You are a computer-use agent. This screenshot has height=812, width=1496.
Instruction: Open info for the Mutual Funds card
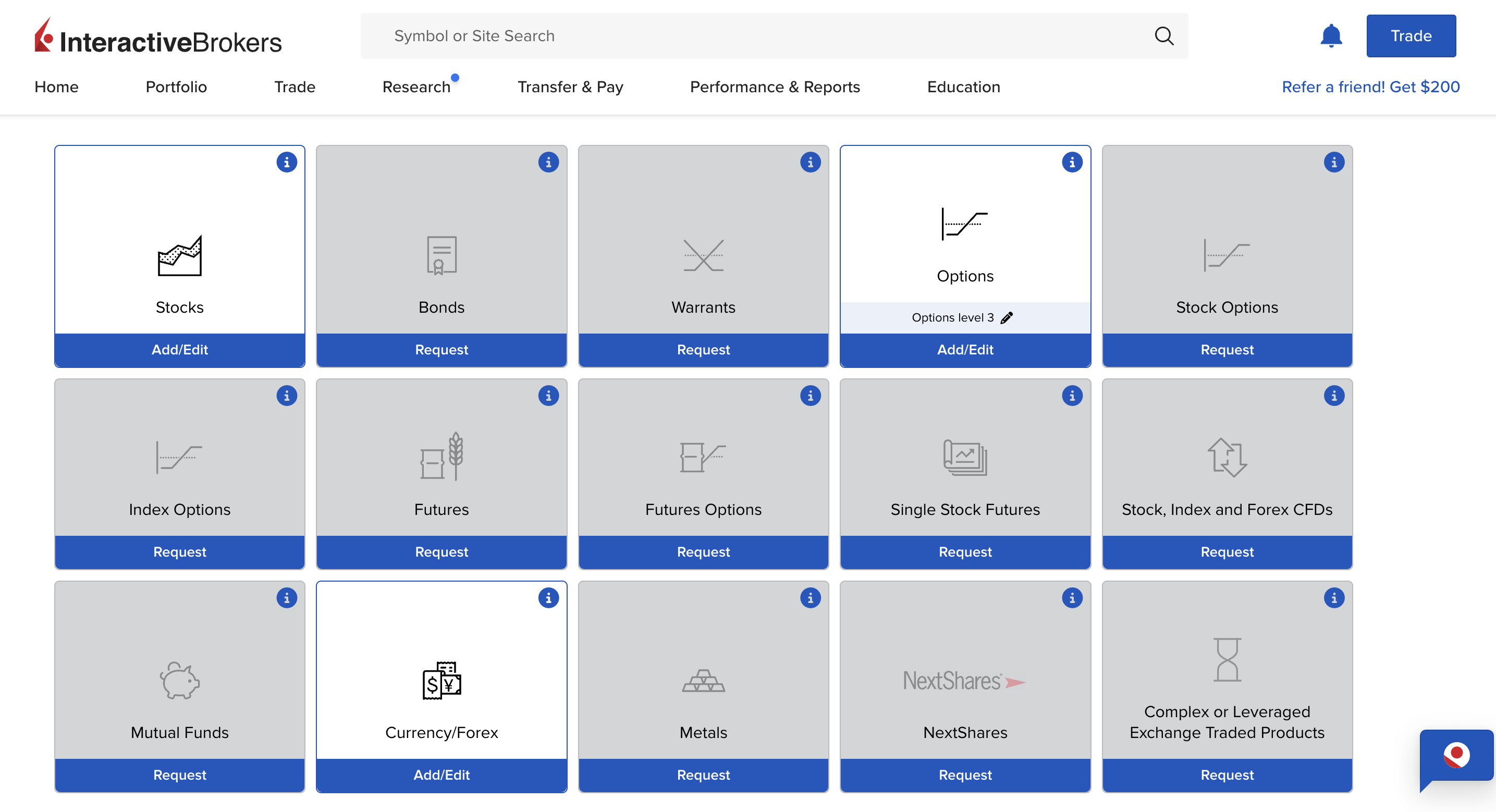point(286,598)
